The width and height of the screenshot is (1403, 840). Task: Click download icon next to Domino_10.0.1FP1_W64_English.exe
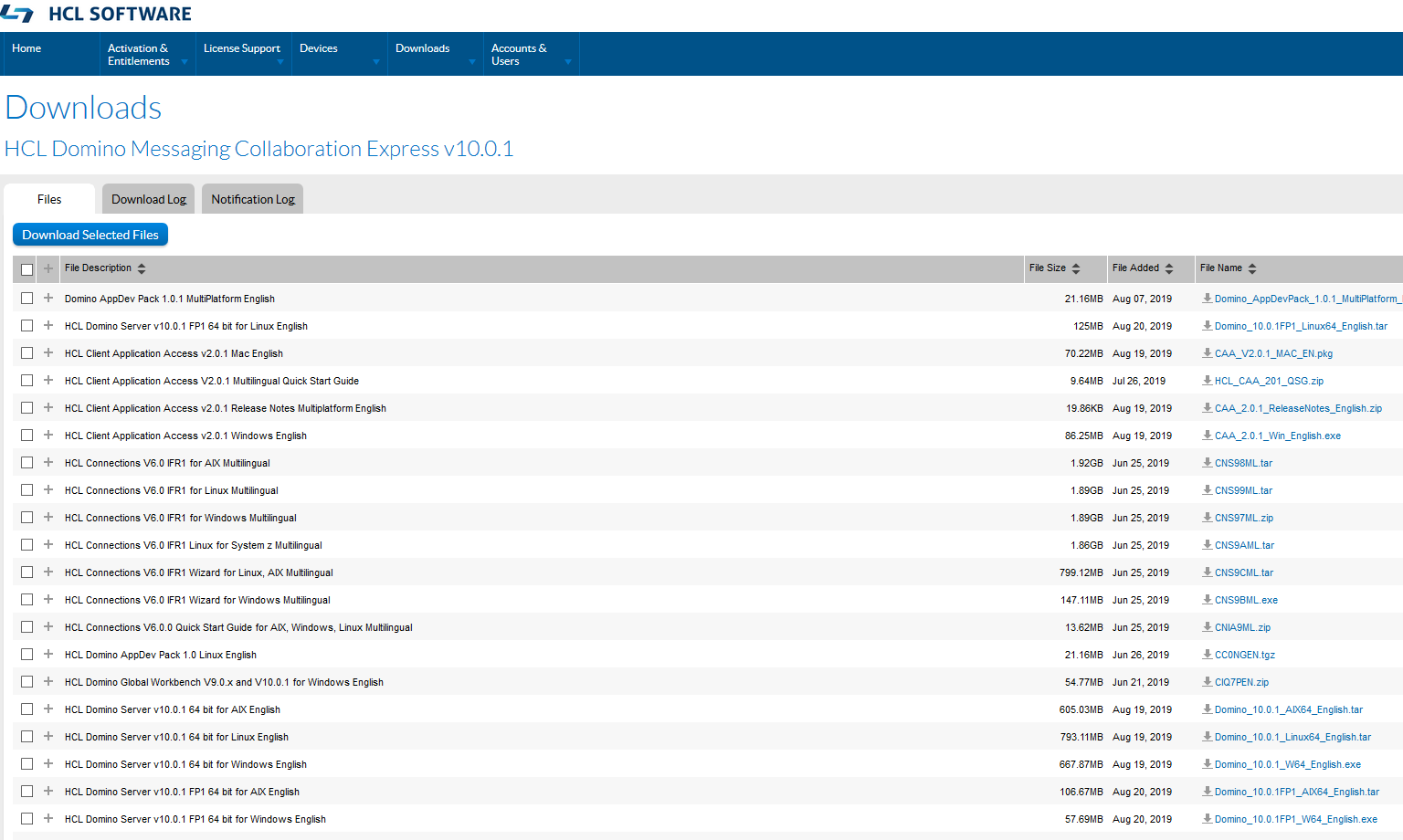point(1208,819)
